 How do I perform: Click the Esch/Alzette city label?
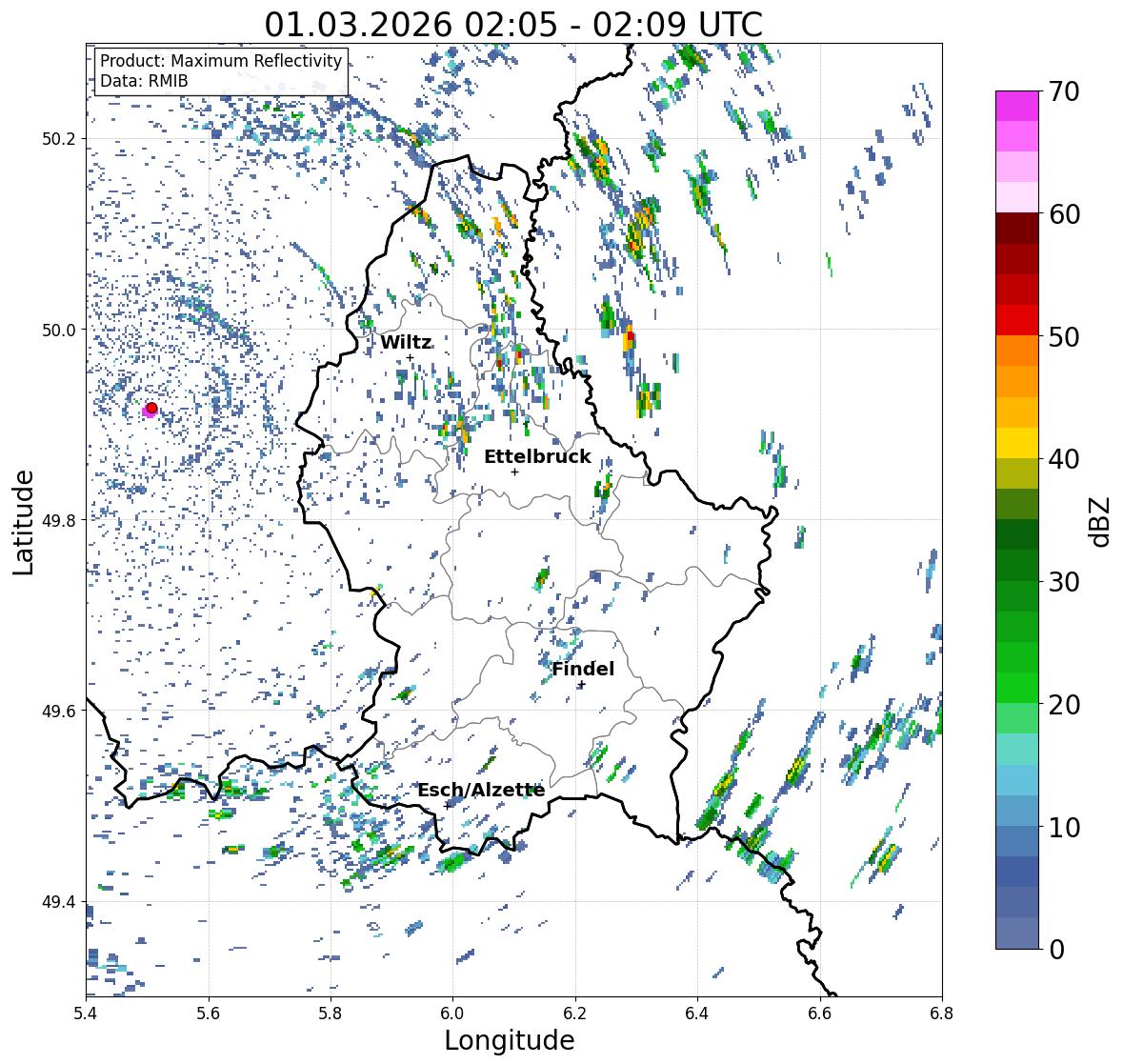pos(481,790)
